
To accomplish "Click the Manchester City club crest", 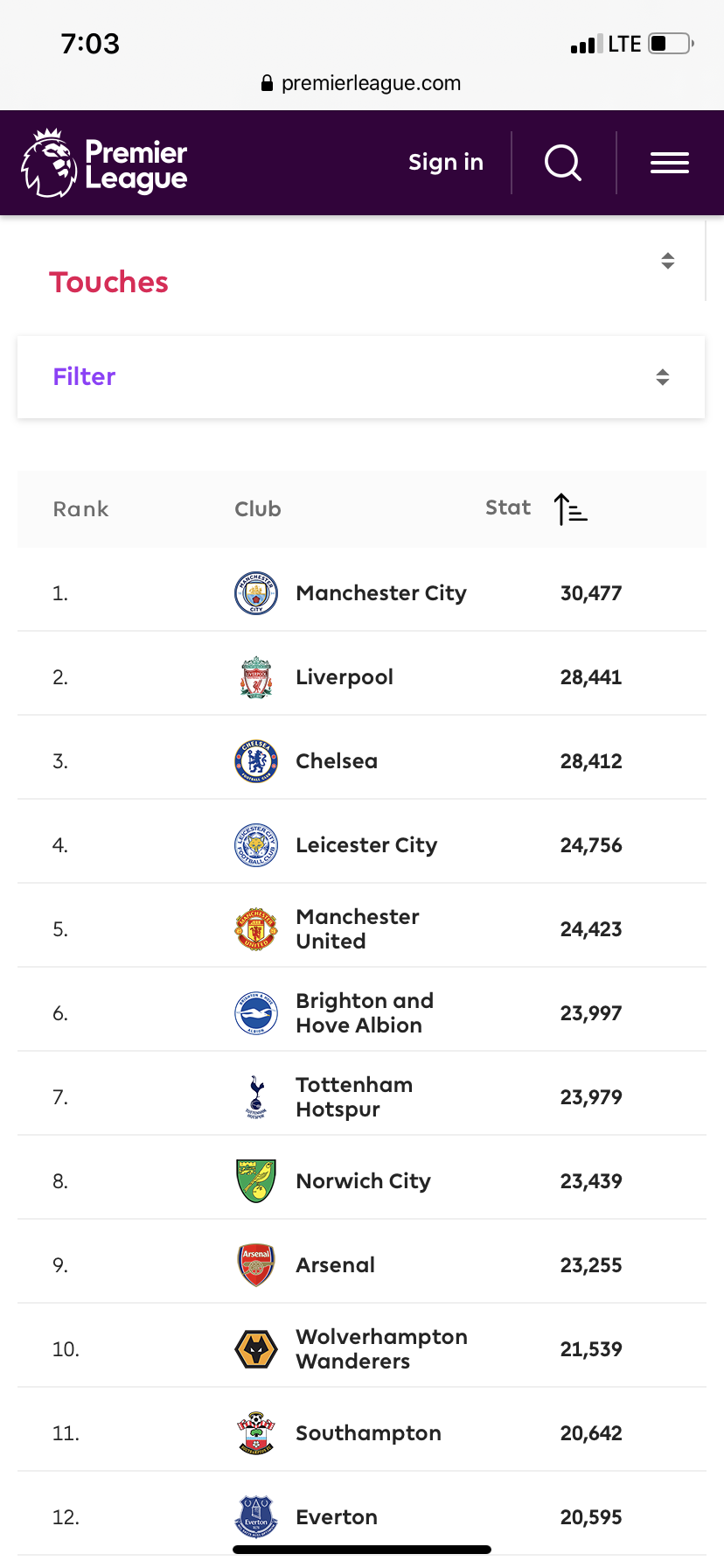I will 256,593.
